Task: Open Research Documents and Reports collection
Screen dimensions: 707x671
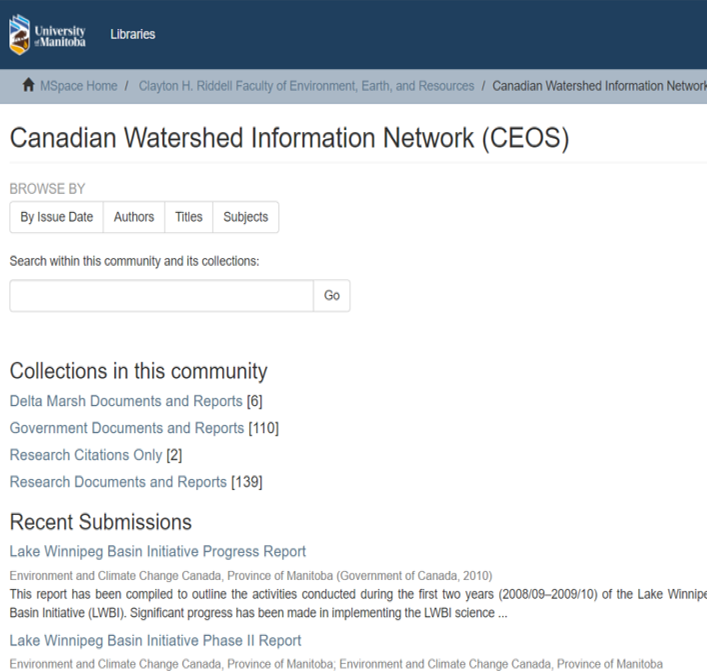Action: tap(118, 482)
